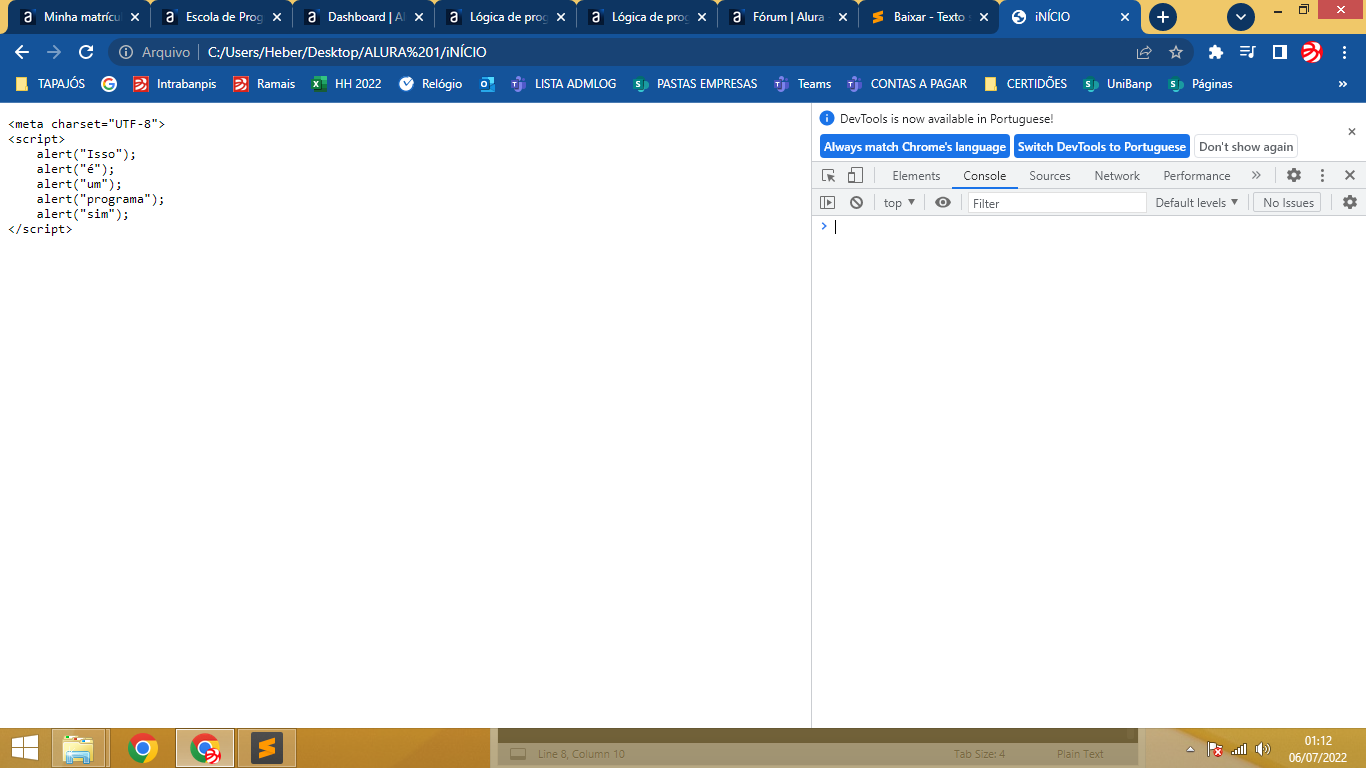Open the tab search chevron button
This screenshot has width=1366, height=768.
(x=1241, y=17)
